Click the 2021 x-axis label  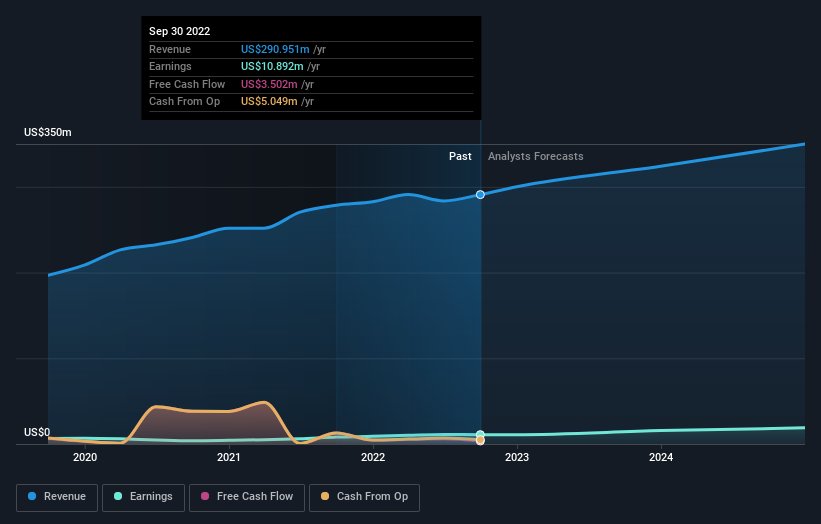pos(229,457)
